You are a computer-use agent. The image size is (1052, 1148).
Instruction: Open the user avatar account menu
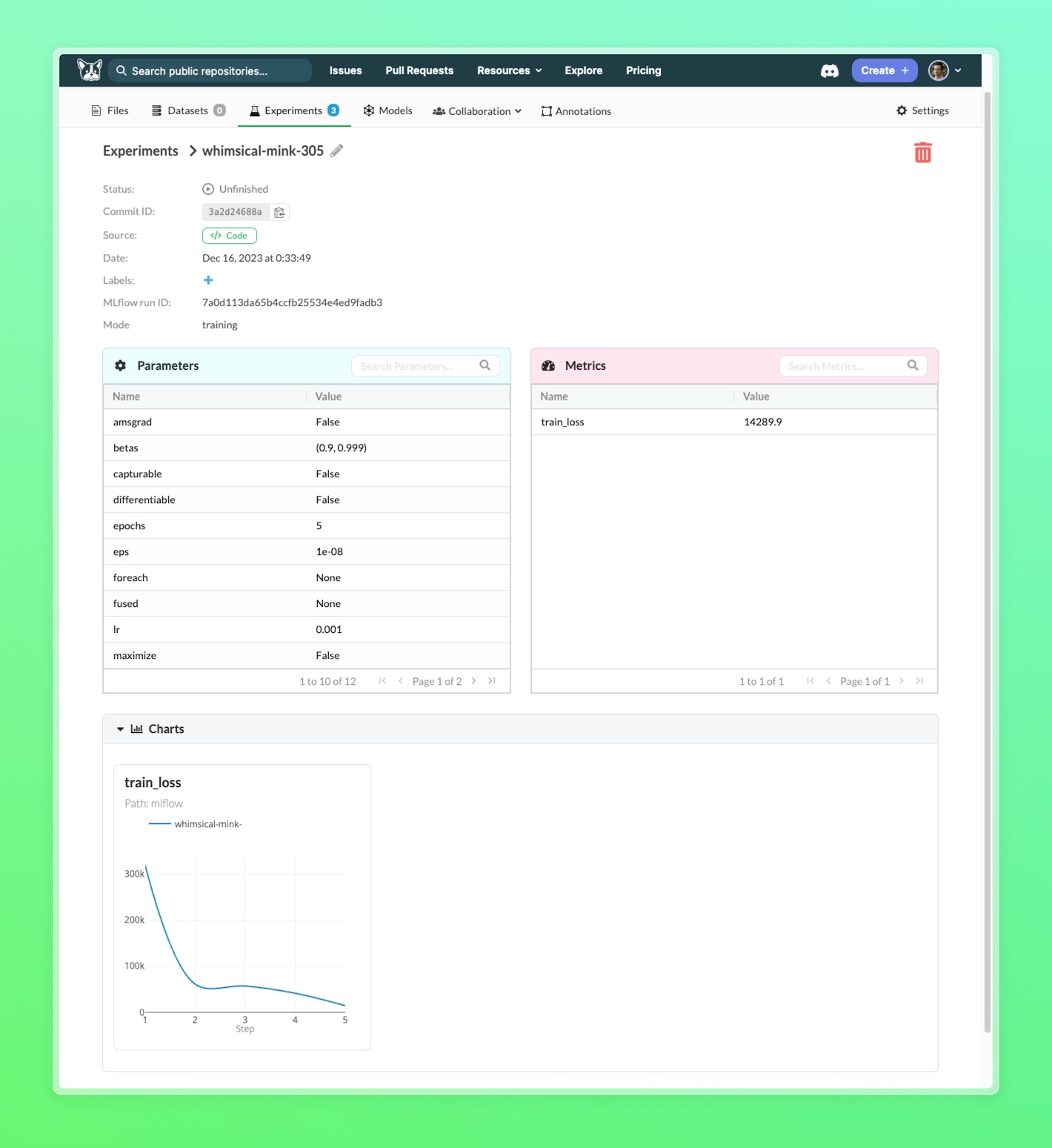tap(944, 70)
